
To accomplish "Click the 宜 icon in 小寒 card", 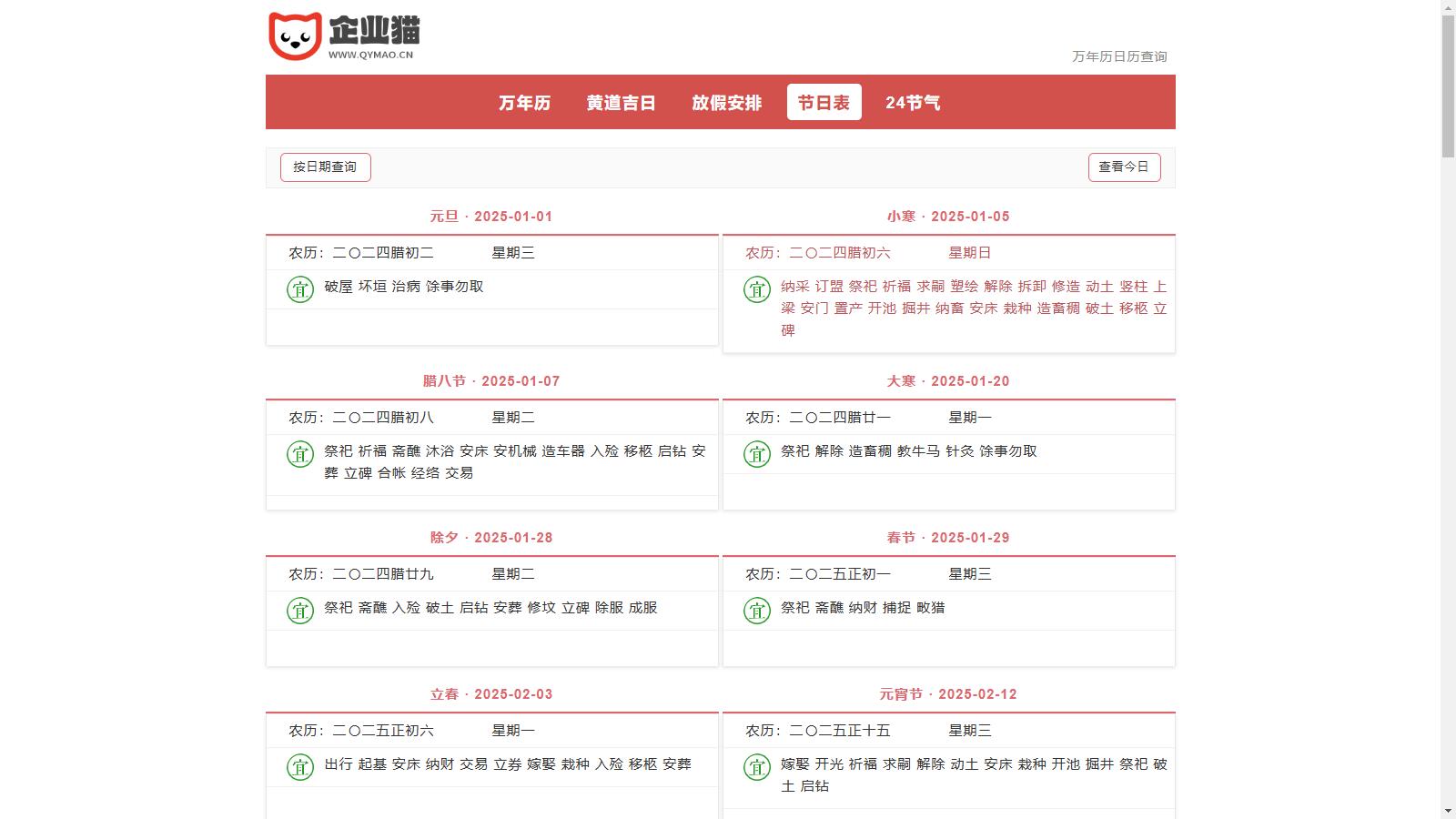I will pyautogui.click(x=757, y=289).
